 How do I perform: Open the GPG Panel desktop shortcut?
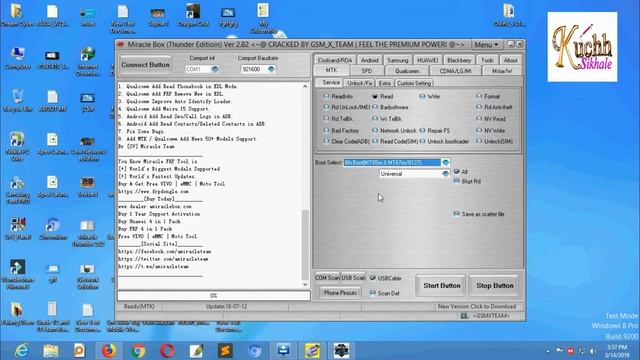(x=18, y=229)
